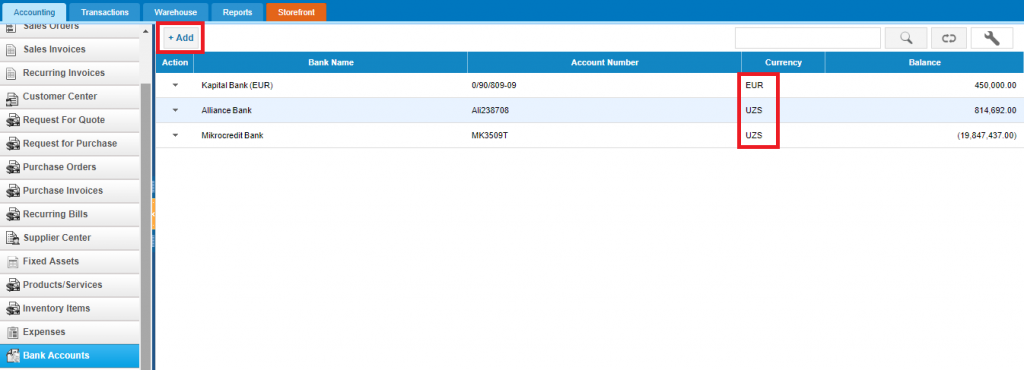Image resolution: width=1024 pixels, height=370 pixels.
Task: Open action dropdown for Mikrocredit Bank
Action: (175, 135)
